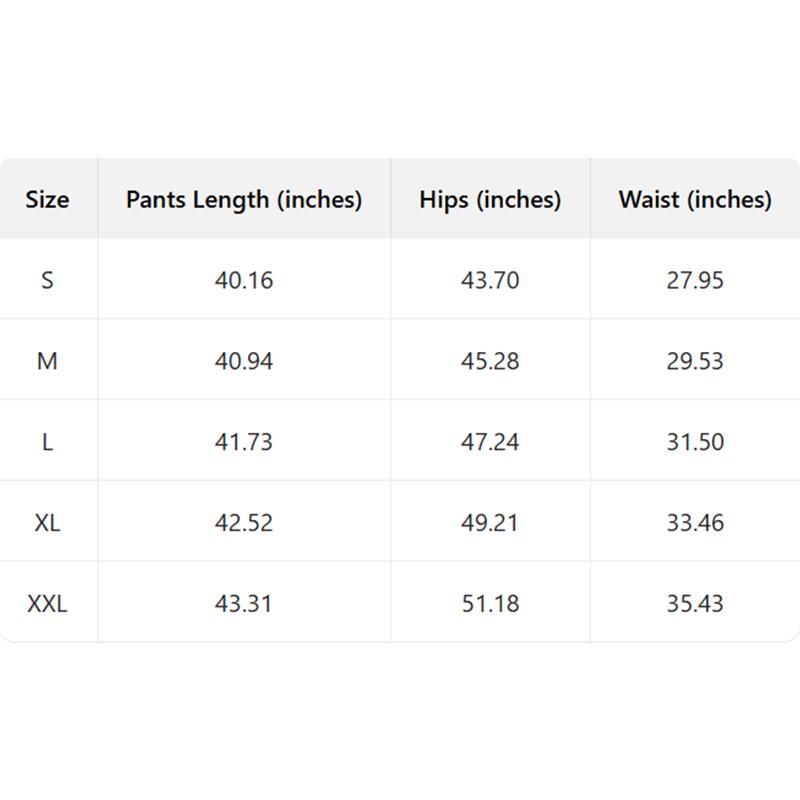
Task: Click the Hips (inches) column header
Action: click(x=490, y=199)
